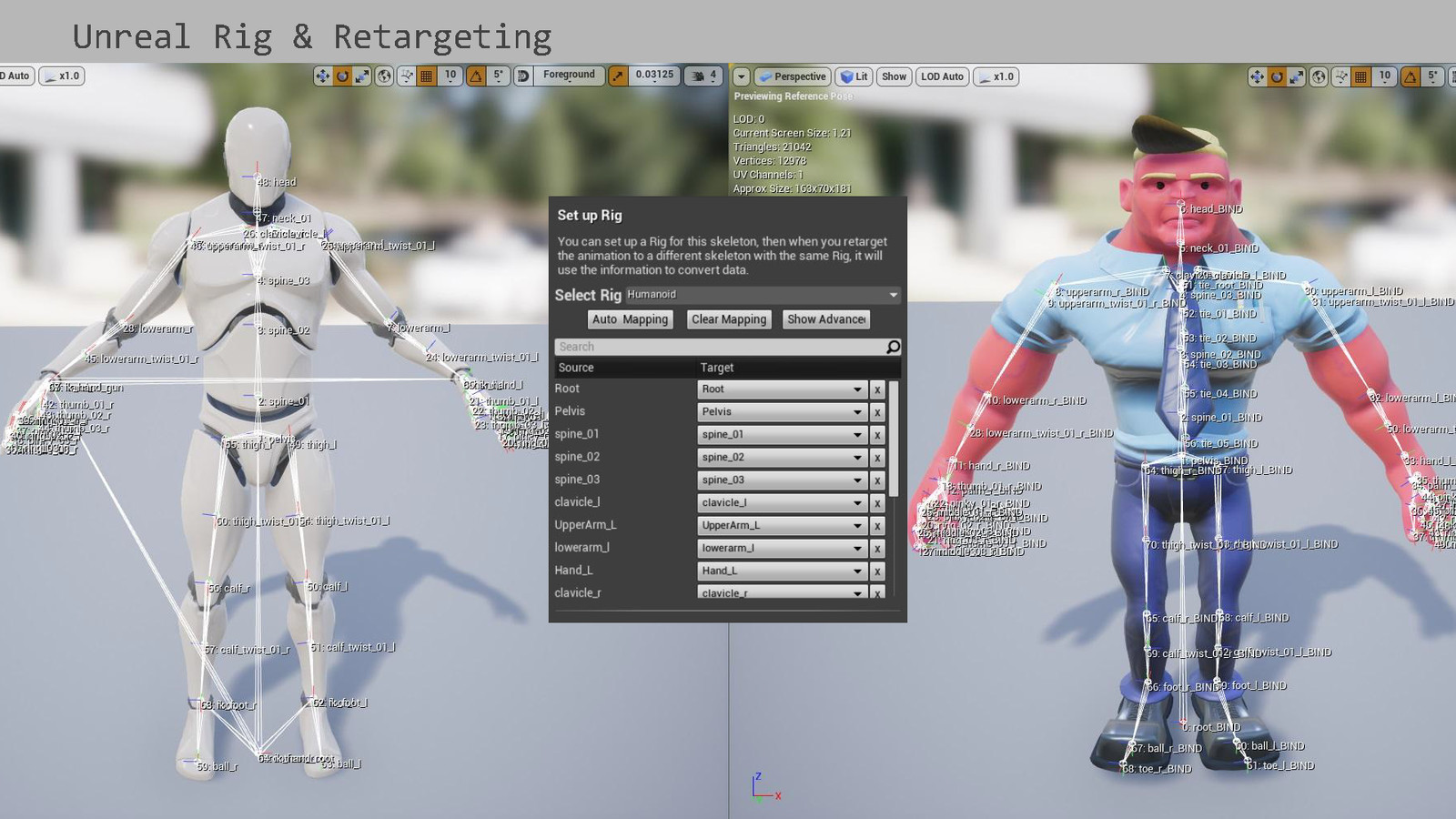
Task: Select rotate mode in left viewport toolbar
Action: click(x=342, y=76)
